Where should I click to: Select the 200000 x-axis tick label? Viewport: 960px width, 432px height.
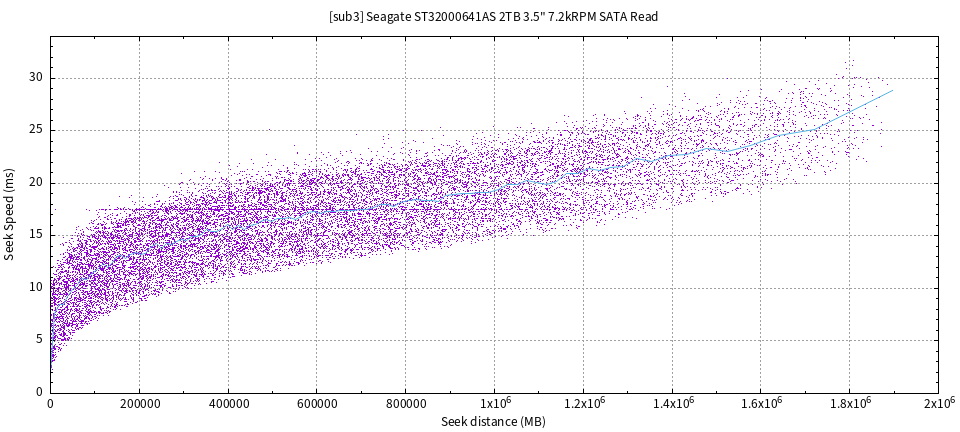click(139, 404)
